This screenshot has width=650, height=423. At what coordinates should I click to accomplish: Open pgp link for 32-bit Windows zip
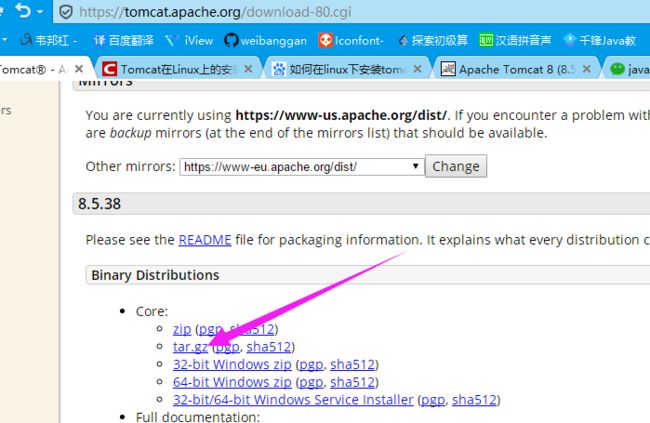311,365
